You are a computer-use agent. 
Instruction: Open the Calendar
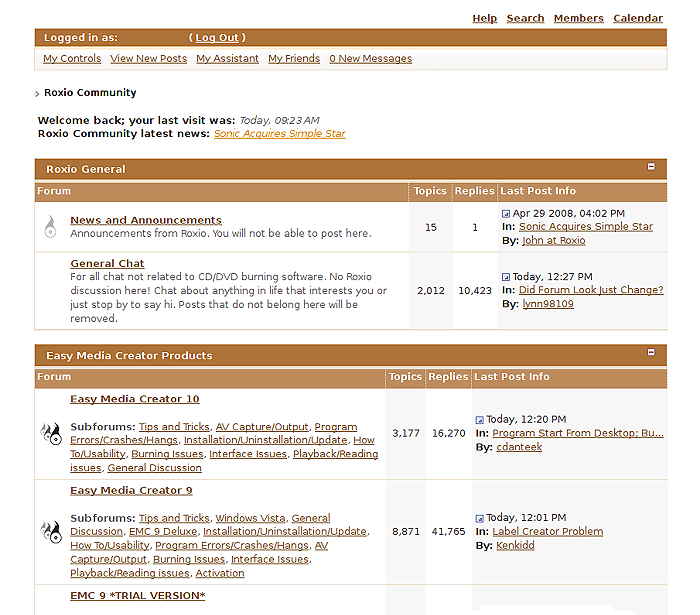[638, 18]
